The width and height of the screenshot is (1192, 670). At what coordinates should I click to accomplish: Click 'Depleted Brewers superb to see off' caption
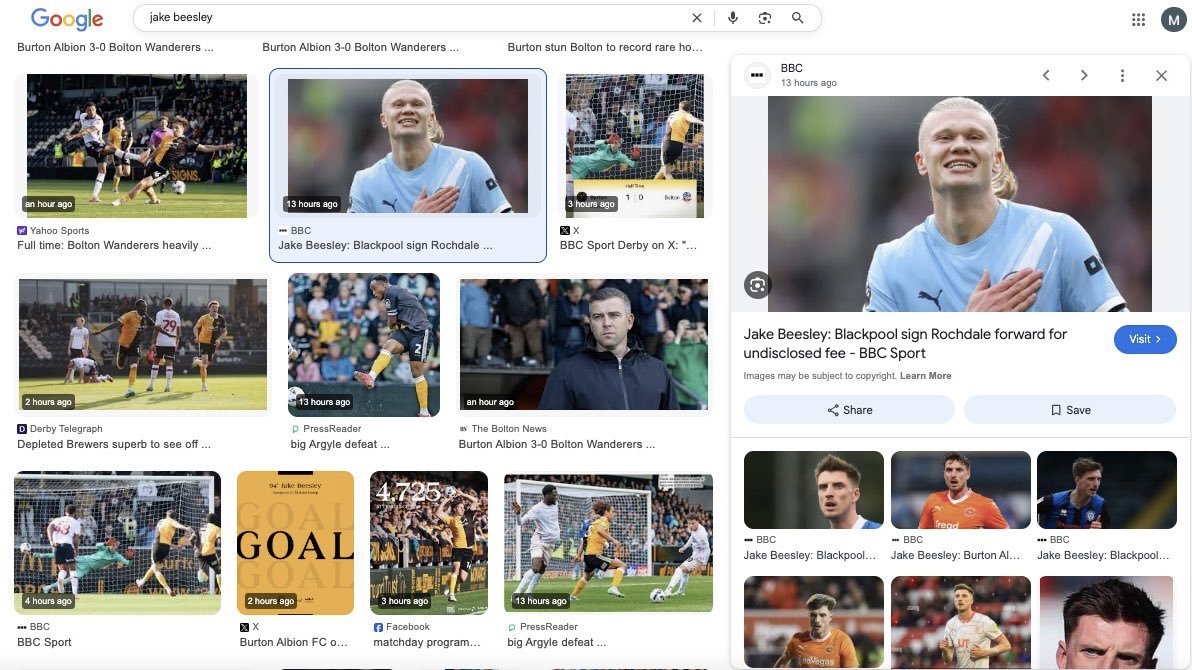tap(114, 444)
